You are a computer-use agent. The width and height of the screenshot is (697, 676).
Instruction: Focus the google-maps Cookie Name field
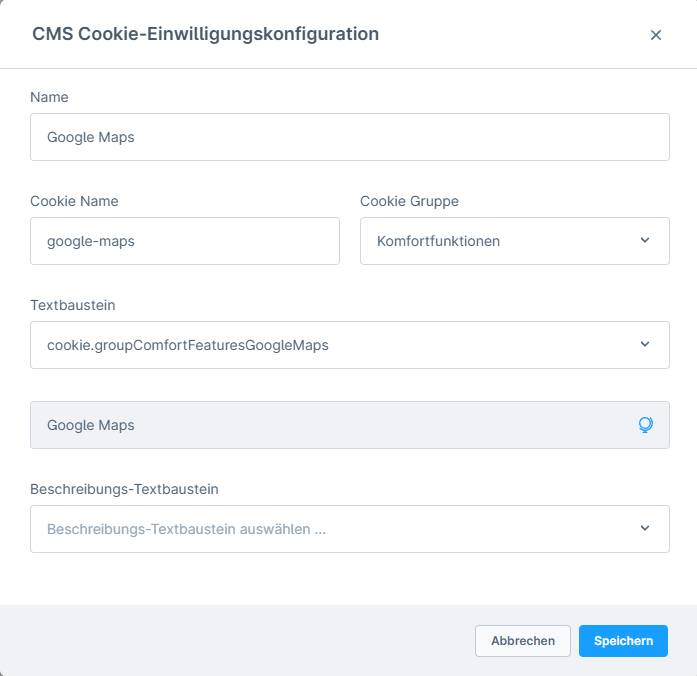[x=185, y=241]
